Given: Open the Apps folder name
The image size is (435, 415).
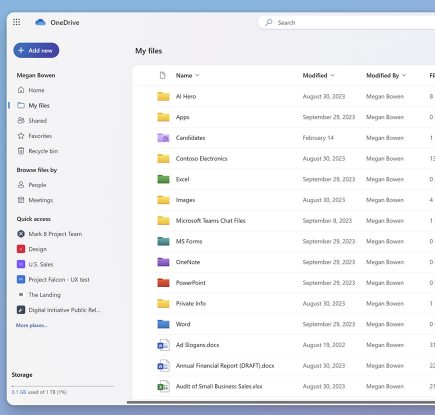Looking at the screenshot, I should tap(183, 117).
